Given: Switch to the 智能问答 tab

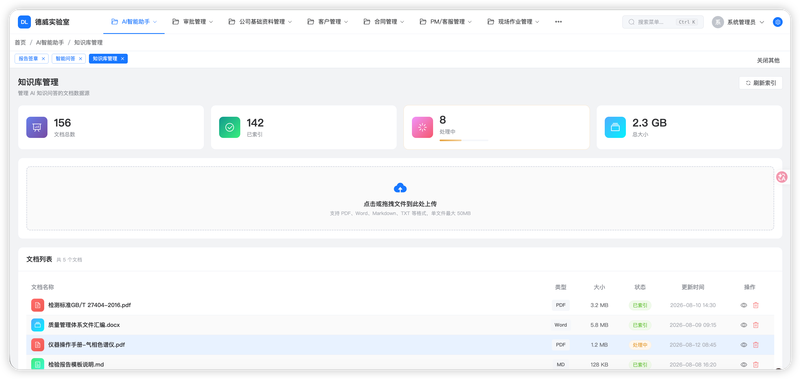Looking at the screenshot, I should click(68, 59).
